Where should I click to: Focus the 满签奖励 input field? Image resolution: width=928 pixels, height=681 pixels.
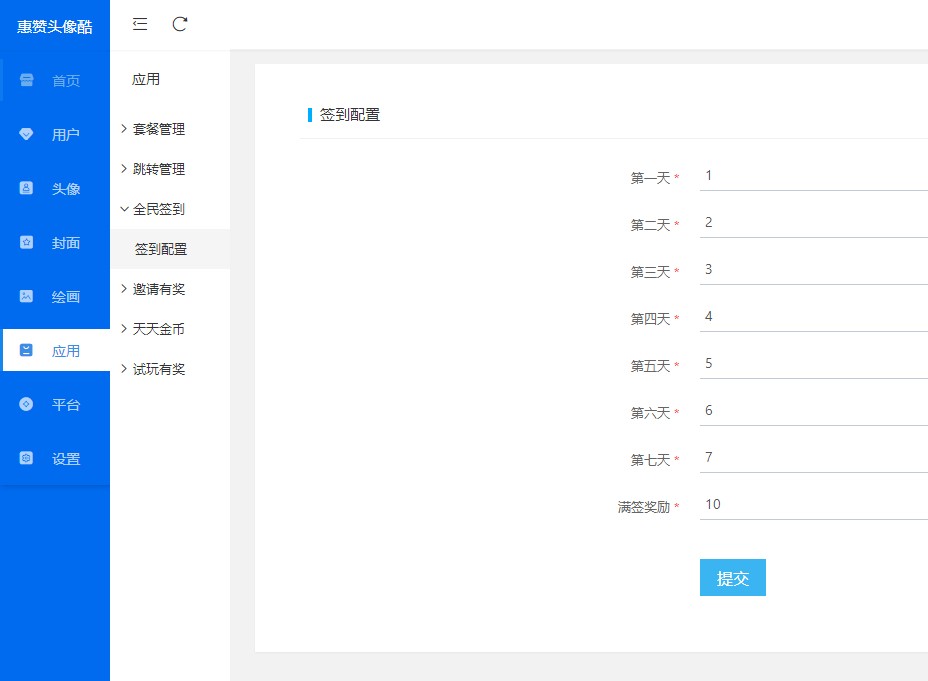(x=814, y=505)
